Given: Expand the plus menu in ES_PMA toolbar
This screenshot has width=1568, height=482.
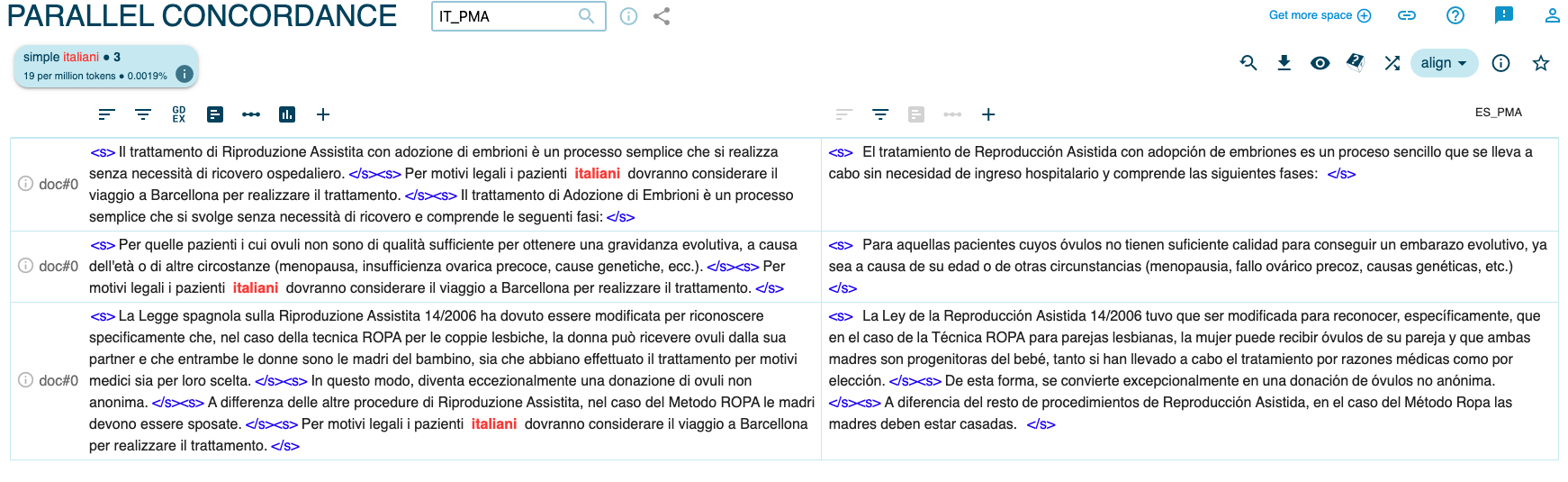Looking at the screenshot, I should (988, 114).
